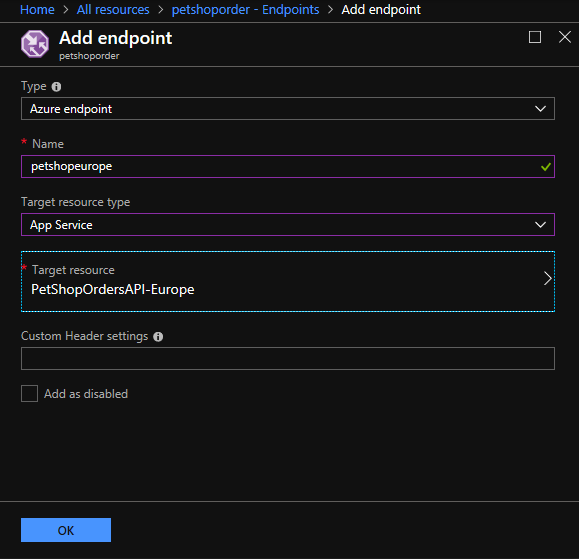Open the Type dropdown showing Azure endpoint
This screenshot has height=559, width=579.
288,109
